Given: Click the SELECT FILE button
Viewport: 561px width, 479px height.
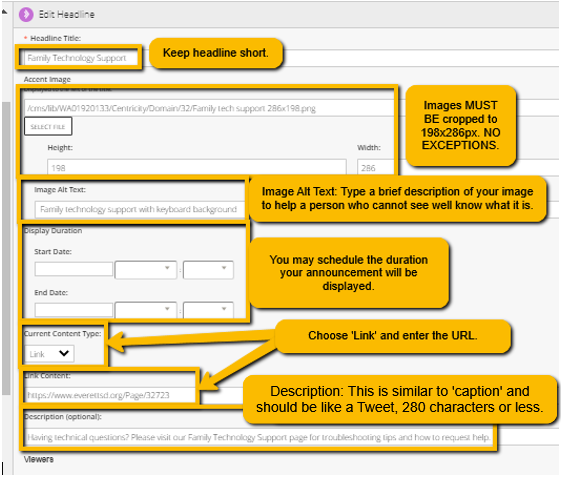Looking at the screenshot, I should click(x=48, y=126).
